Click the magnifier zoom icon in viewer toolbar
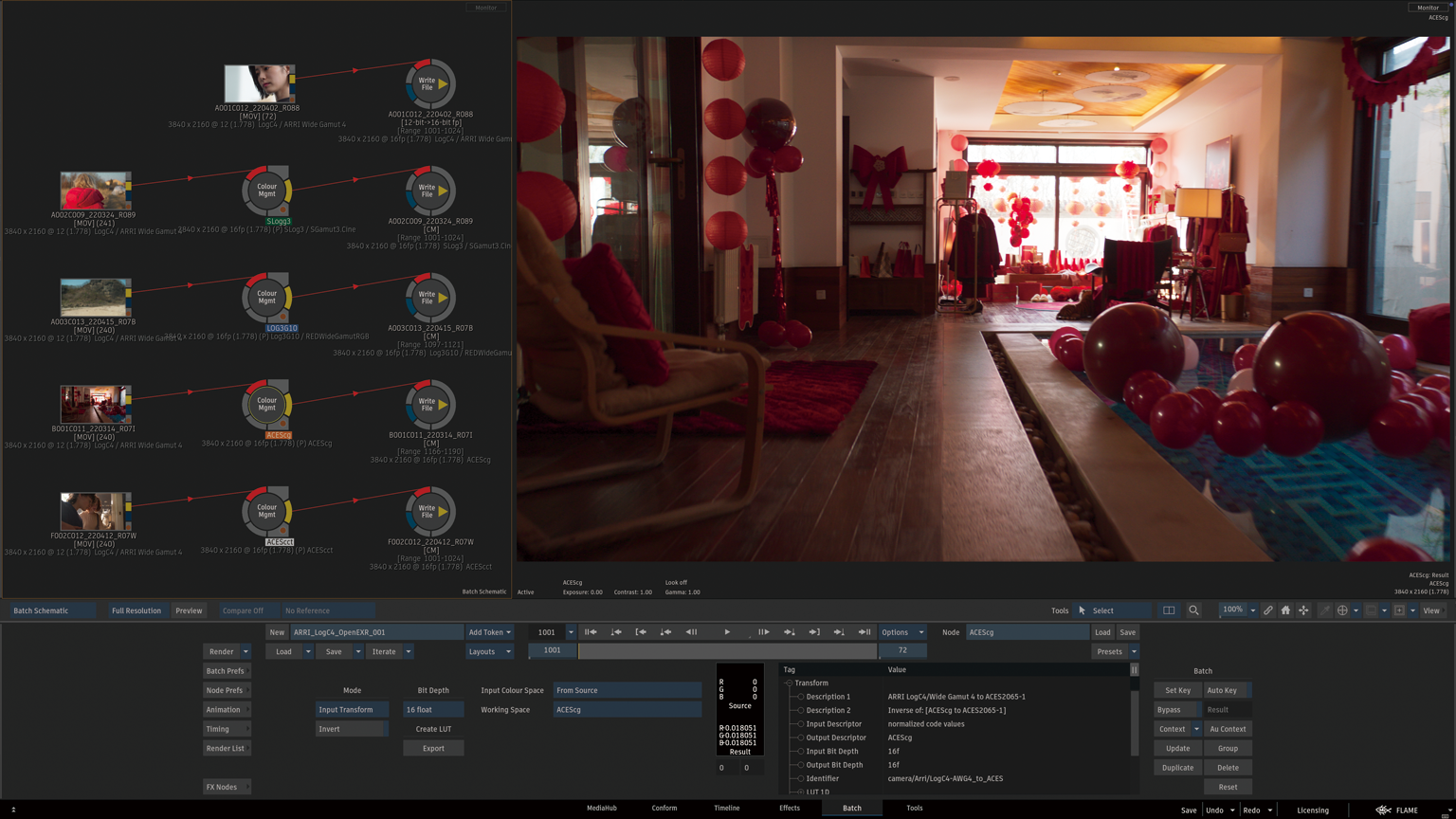 [x=1193, y=610]
